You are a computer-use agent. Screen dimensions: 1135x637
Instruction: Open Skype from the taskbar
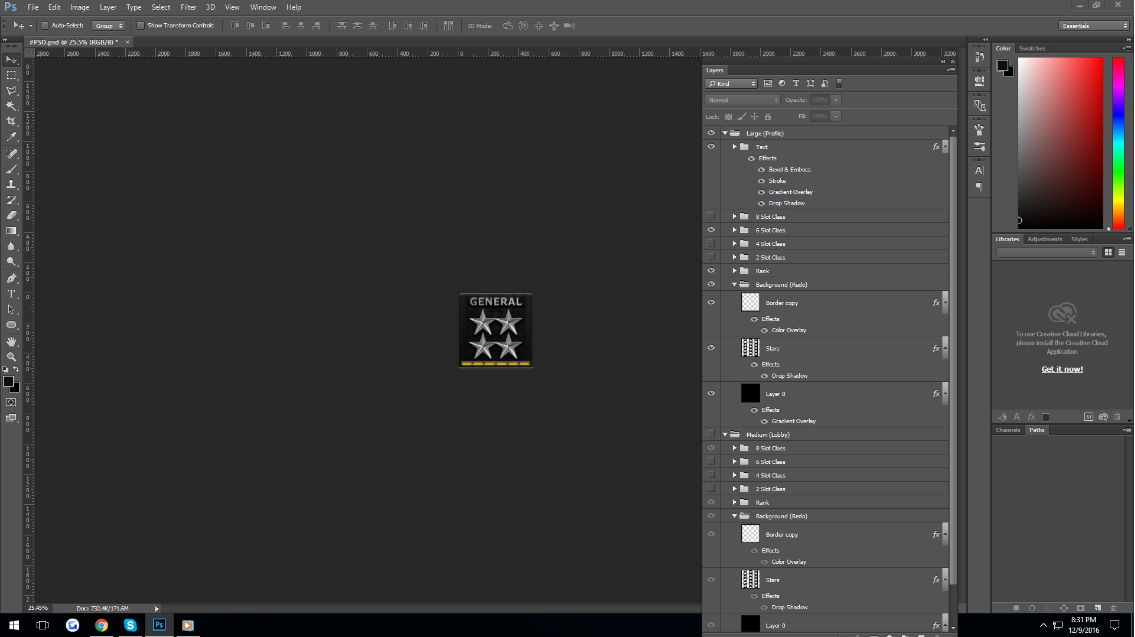[x=130, y=625]
